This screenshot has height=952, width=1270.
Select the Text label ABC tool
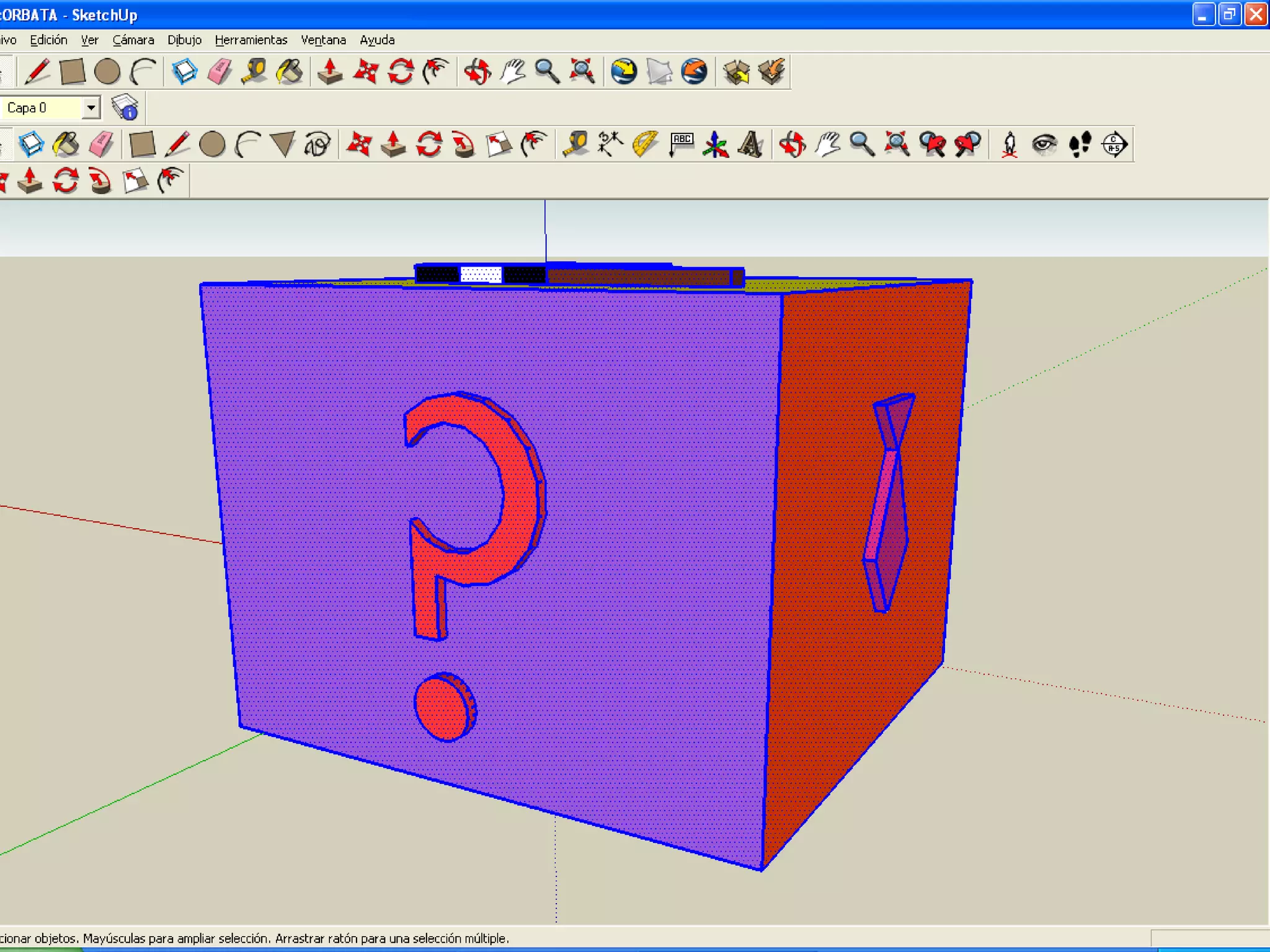681,144
